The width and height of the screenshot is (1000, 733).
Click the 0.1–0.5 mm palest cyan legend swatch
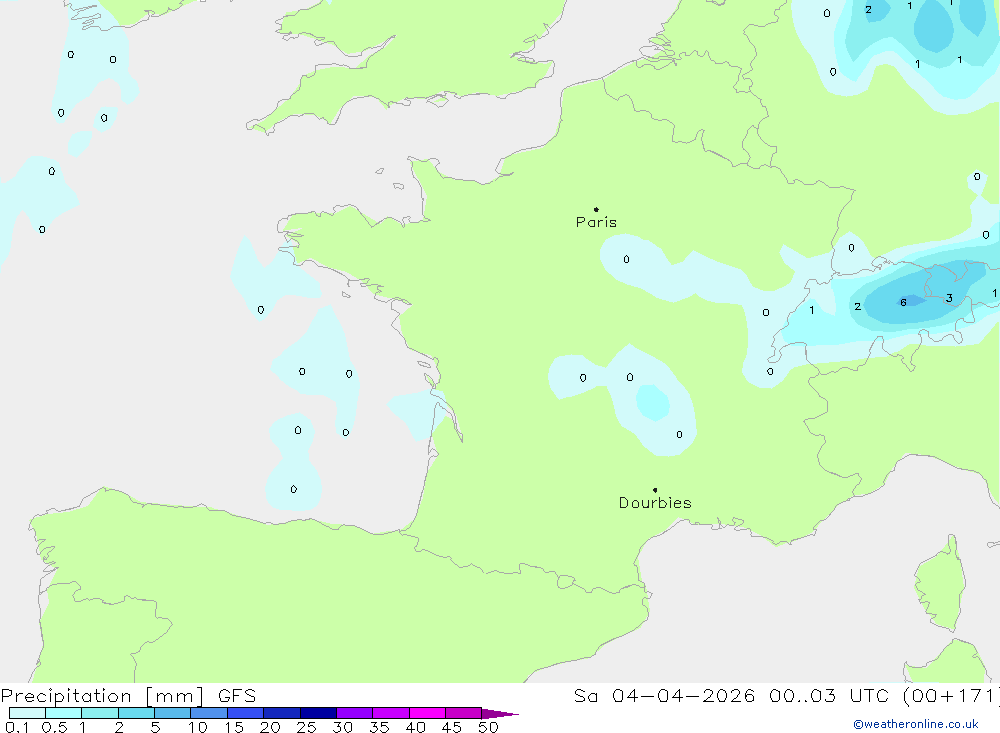(x=27, y=713)
